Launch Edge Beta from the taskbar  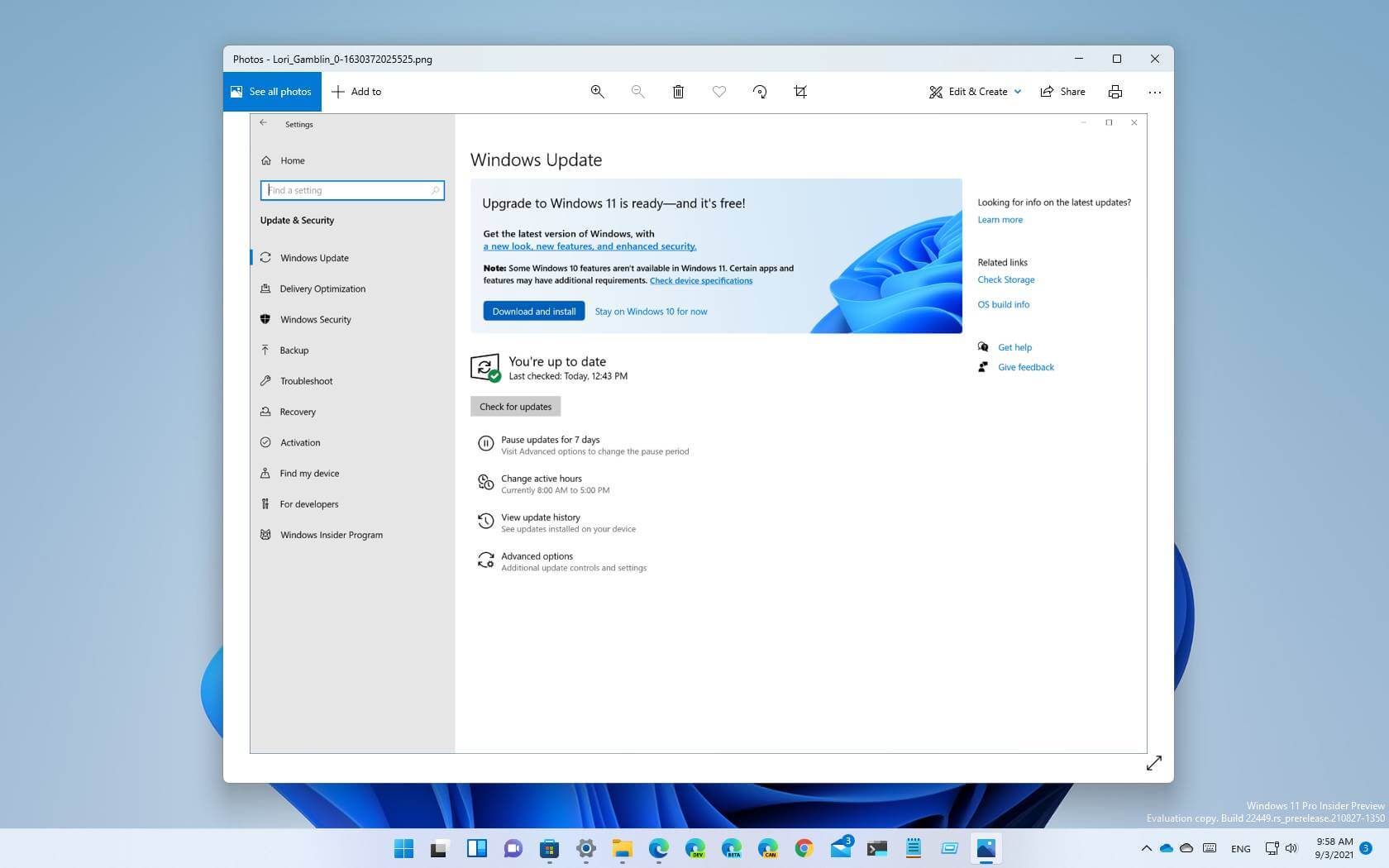point(731,848)
